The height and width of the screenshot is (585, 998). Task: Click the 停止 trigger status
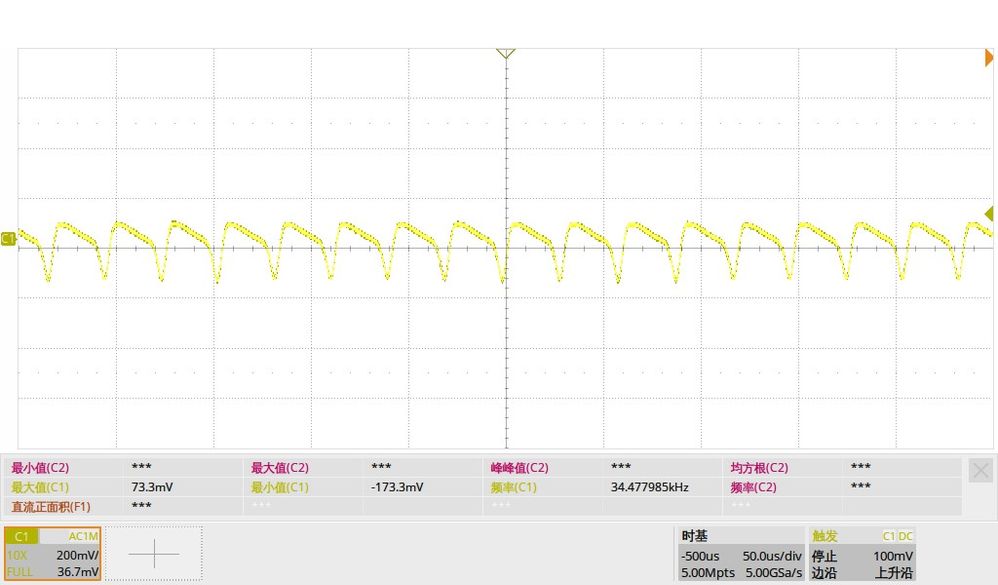[824, 556]
